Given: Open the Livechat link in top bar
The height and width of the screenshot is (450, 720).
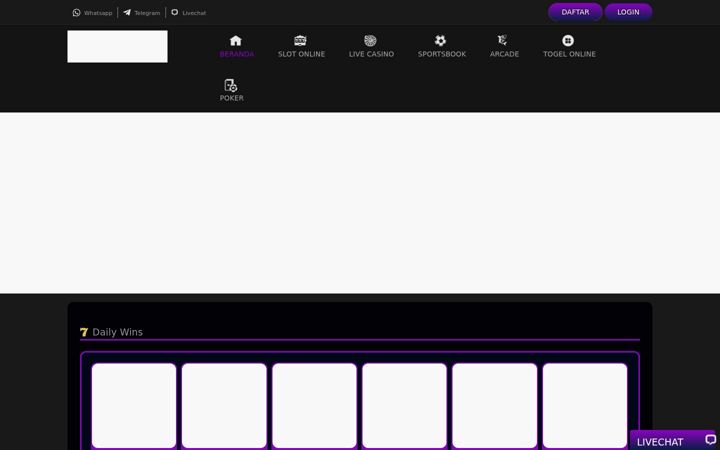Looking at the screenshot, I should click(188, 13).
